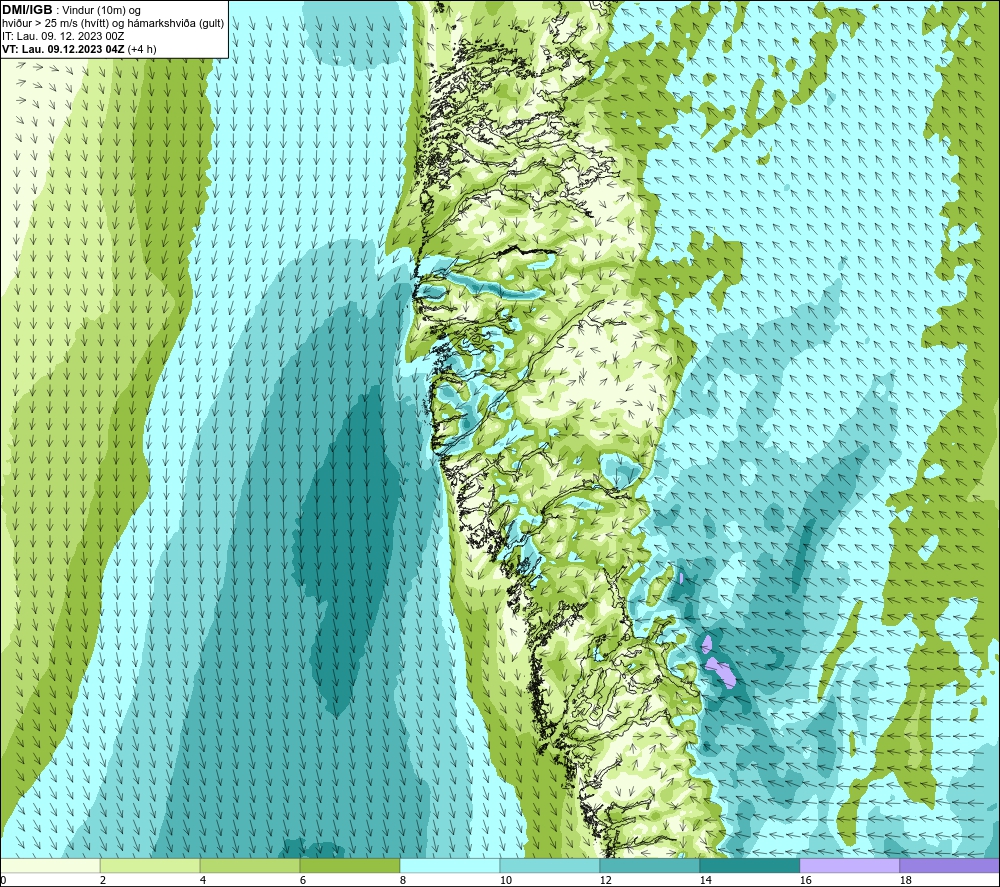Click the legend tick label '10'
The image size is (1000, 887).
505,880
